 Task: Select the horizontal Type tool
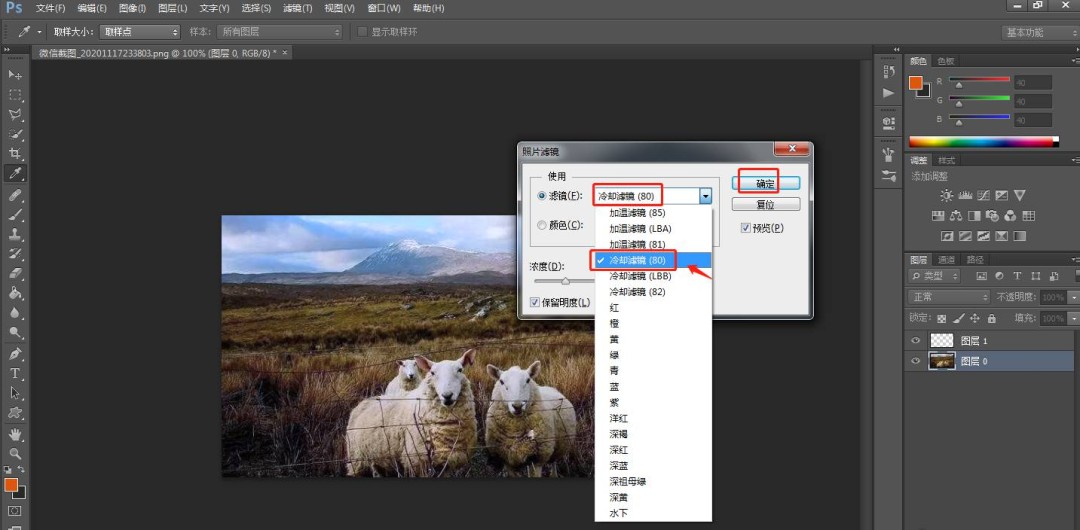(x=15, y=373)
